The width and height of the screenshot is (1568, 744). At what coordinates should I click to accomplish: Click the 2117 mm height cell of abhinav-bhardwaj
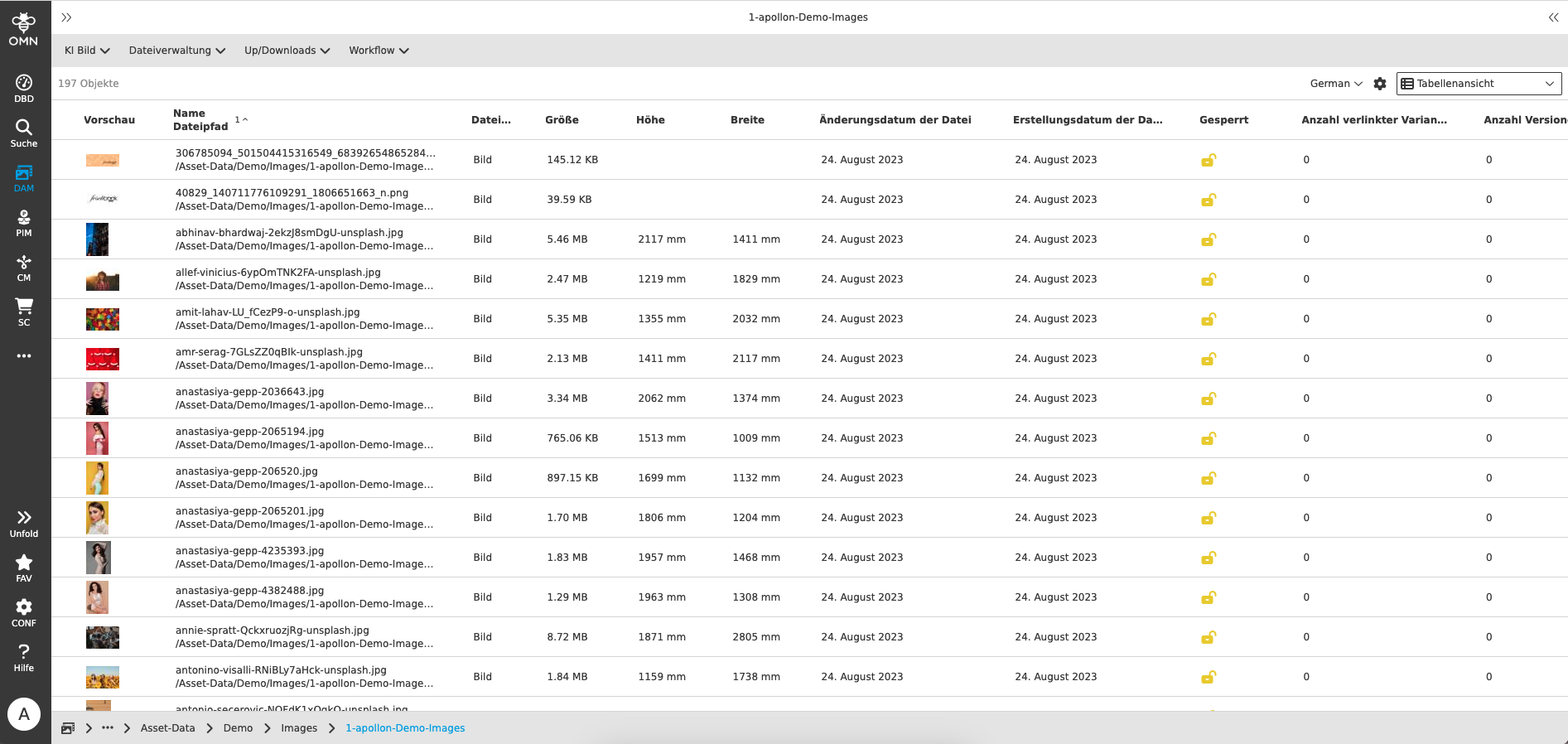662,239
